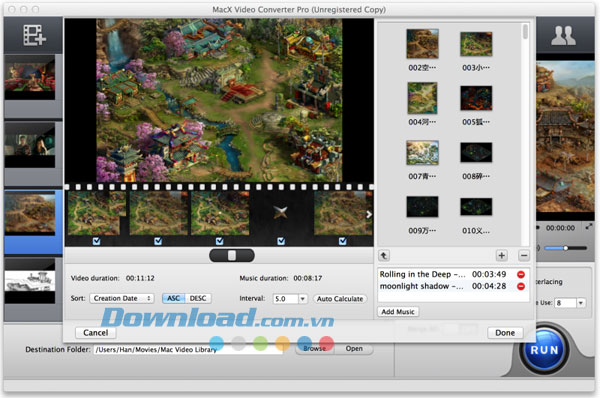Click the first filmstrip frame

(97, 213)
